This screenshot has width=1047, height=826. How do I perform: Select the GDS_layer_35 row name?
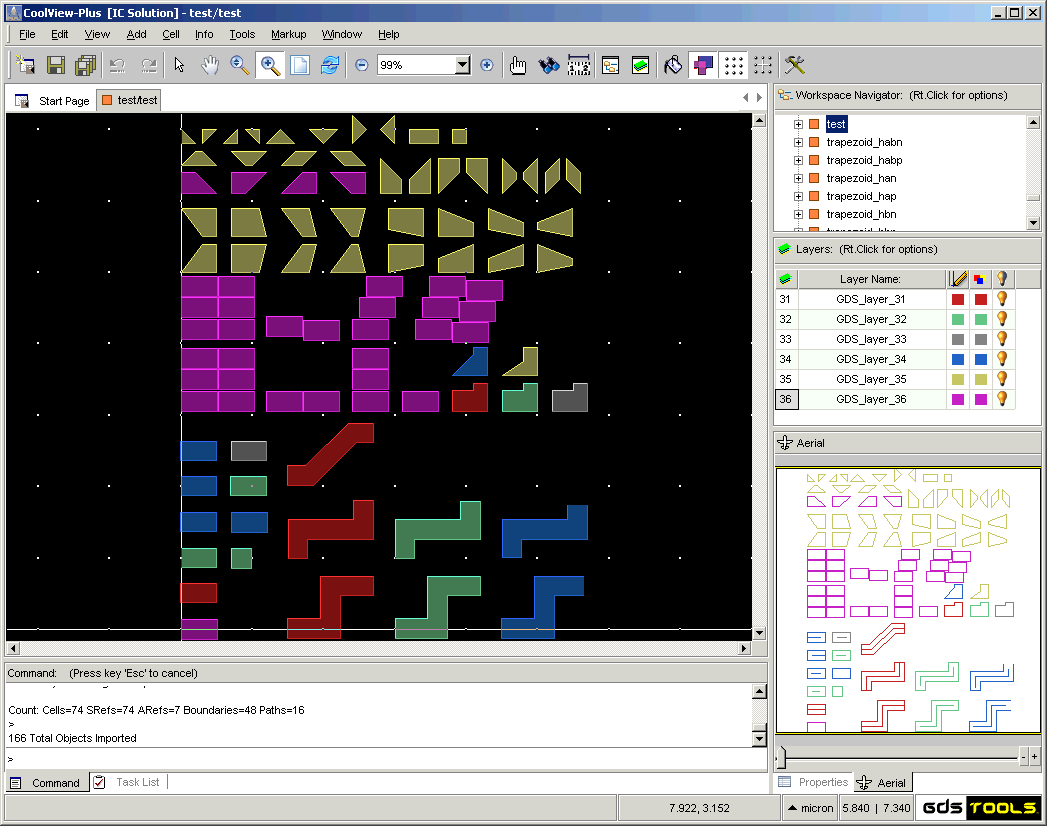click(871, 379)
